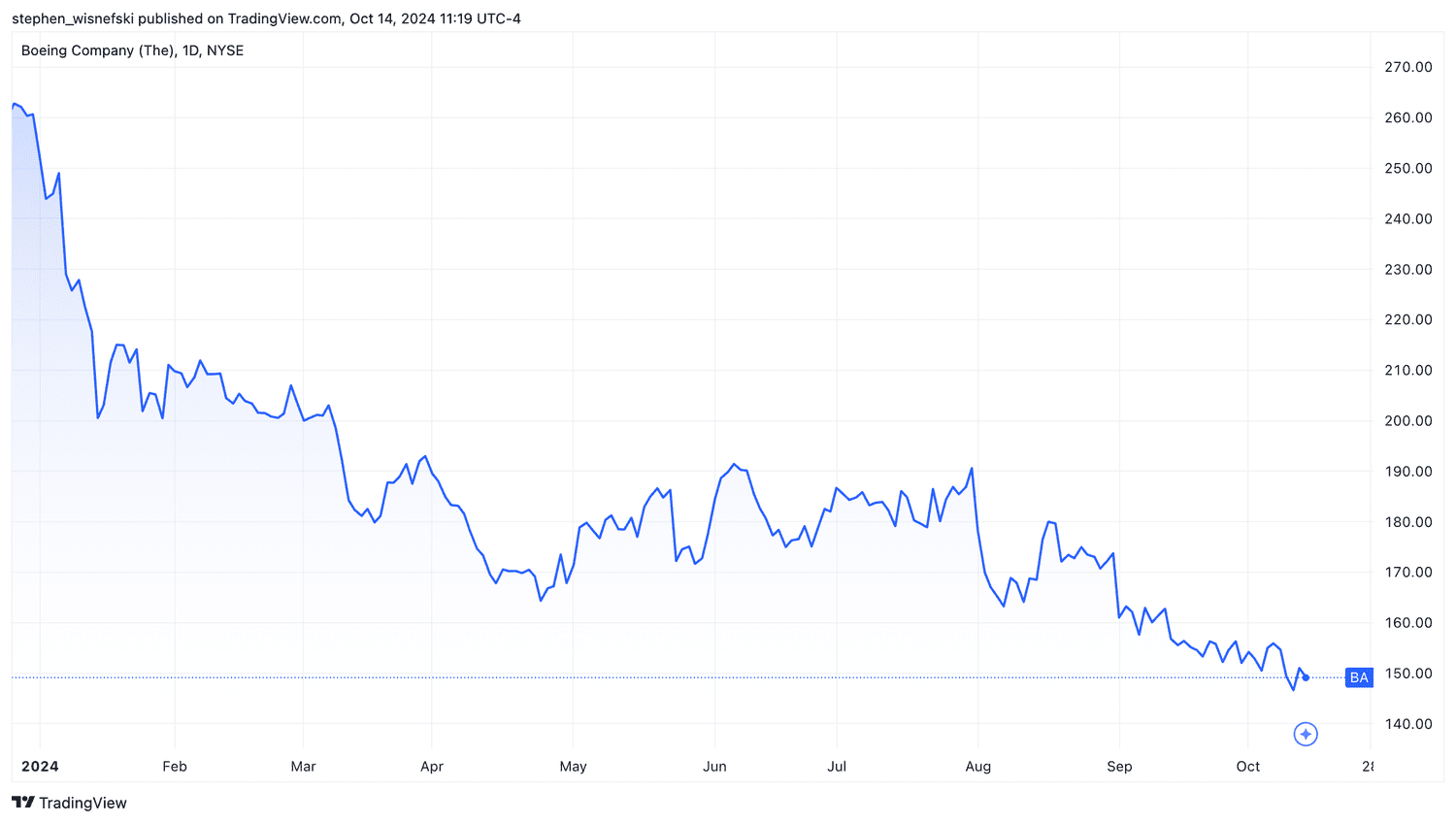Image resolution: width=1456 pixels, height=823 pixels.
Task: Click the 170.00 price axis label
Action: 1407,572
